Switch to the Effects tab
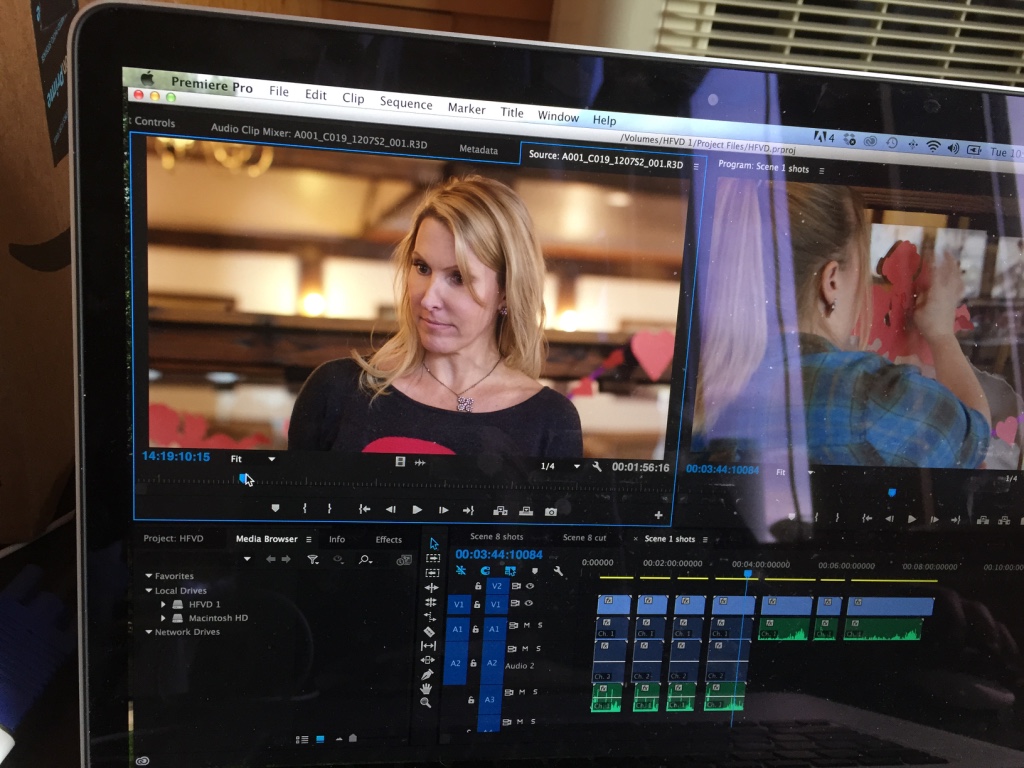1024x768 pixels. click(x=389, y=539)
